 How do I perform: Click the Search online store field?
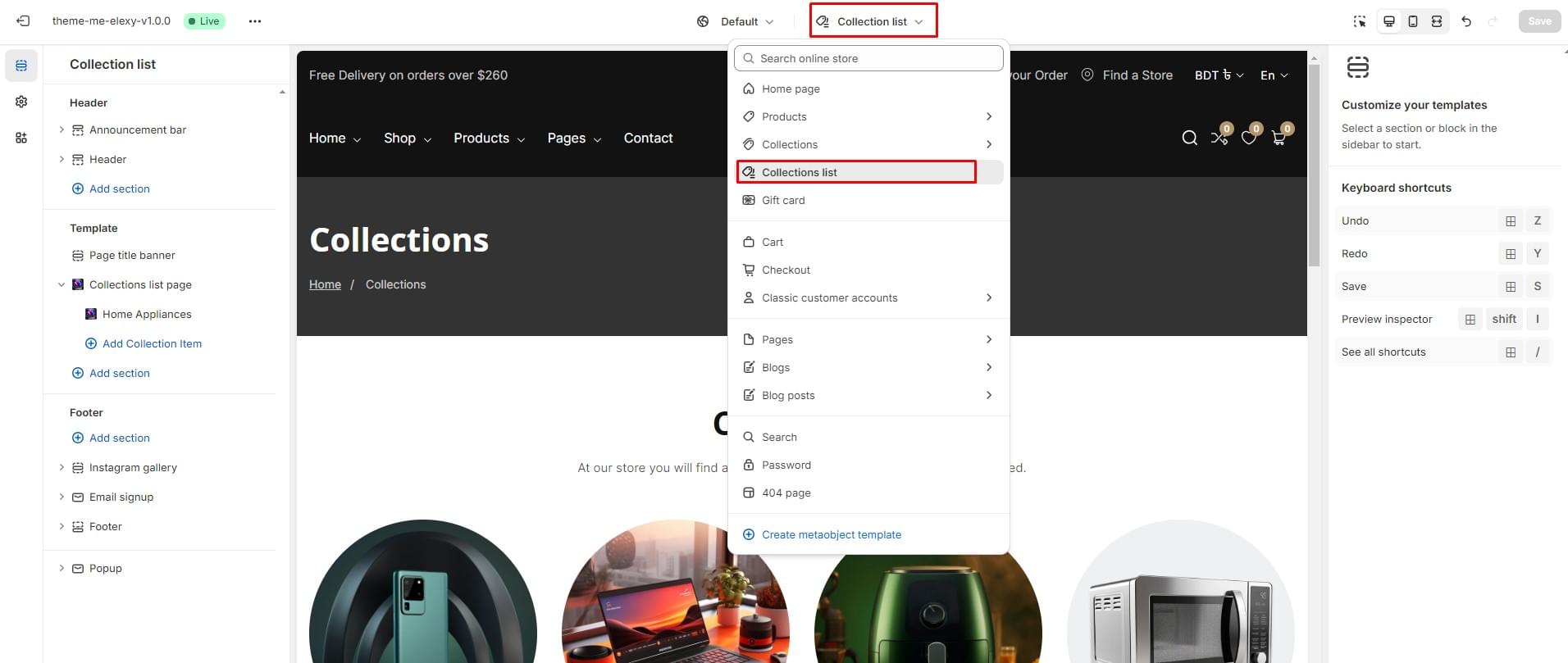pos(868,58)
